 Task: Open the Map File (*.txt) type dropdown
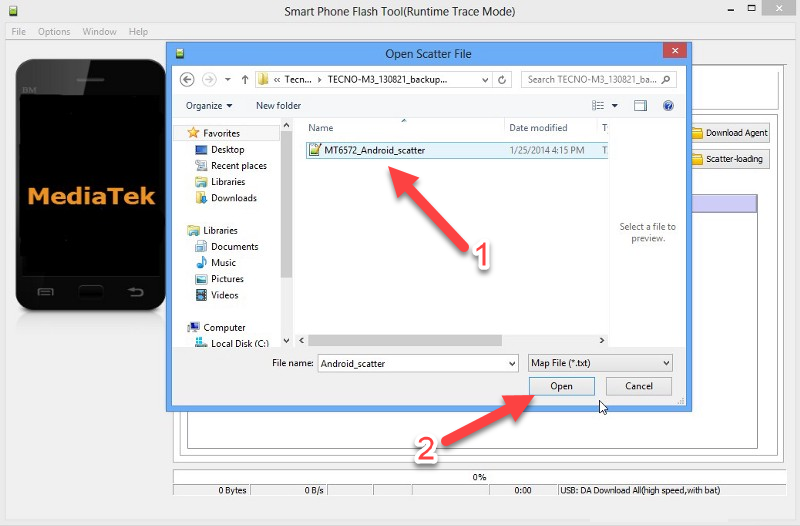[x=600, y=363]
